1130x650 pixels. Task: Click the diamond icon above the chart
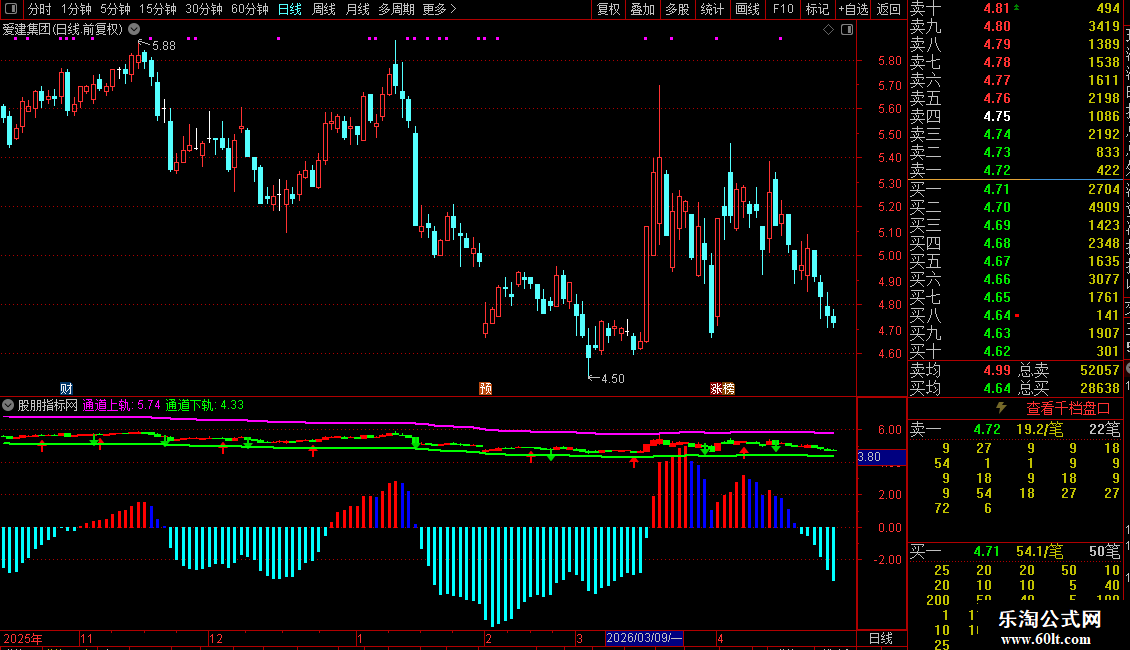point(828,30)
